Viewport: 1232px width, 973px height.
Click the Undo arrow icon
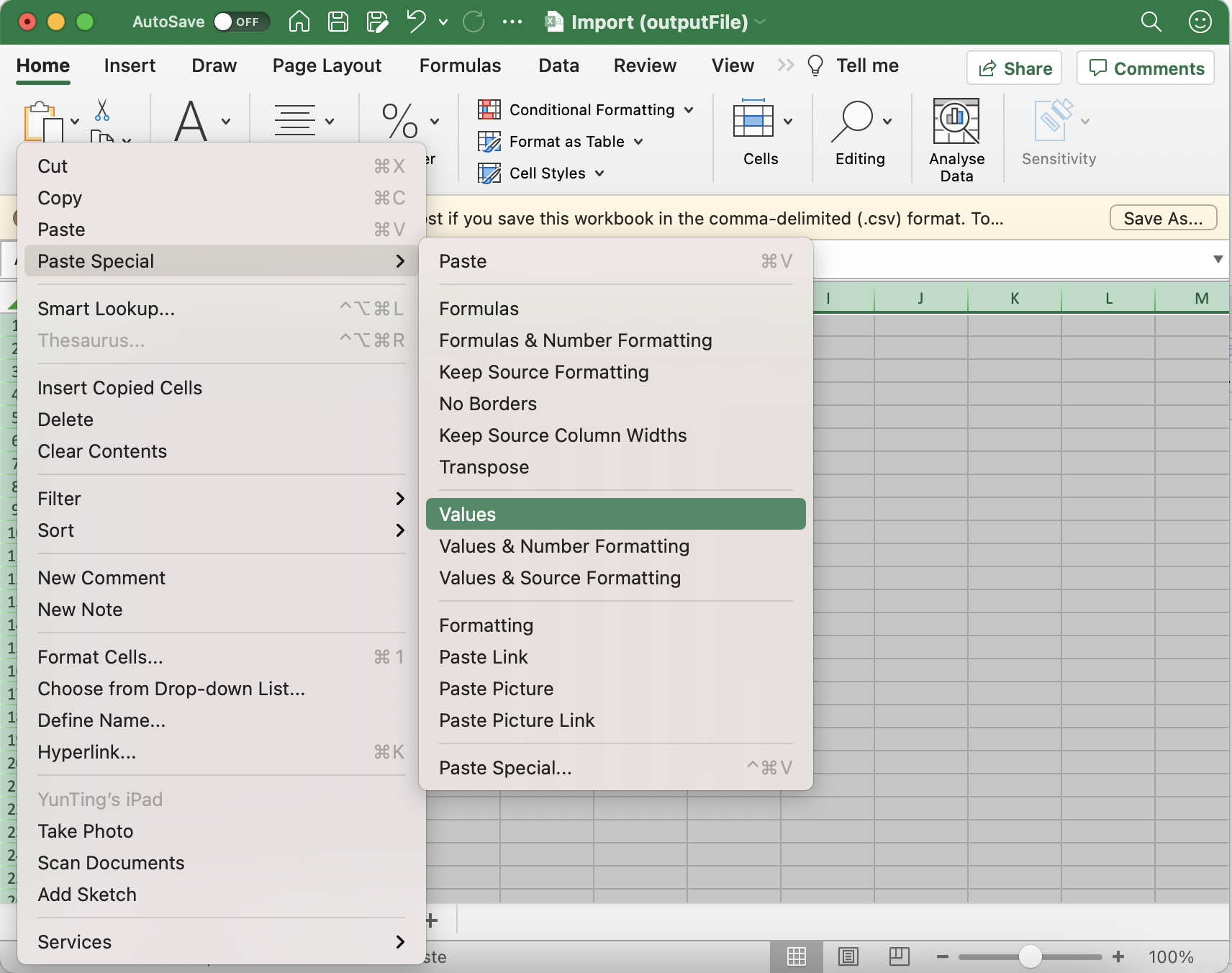point(416,22)
